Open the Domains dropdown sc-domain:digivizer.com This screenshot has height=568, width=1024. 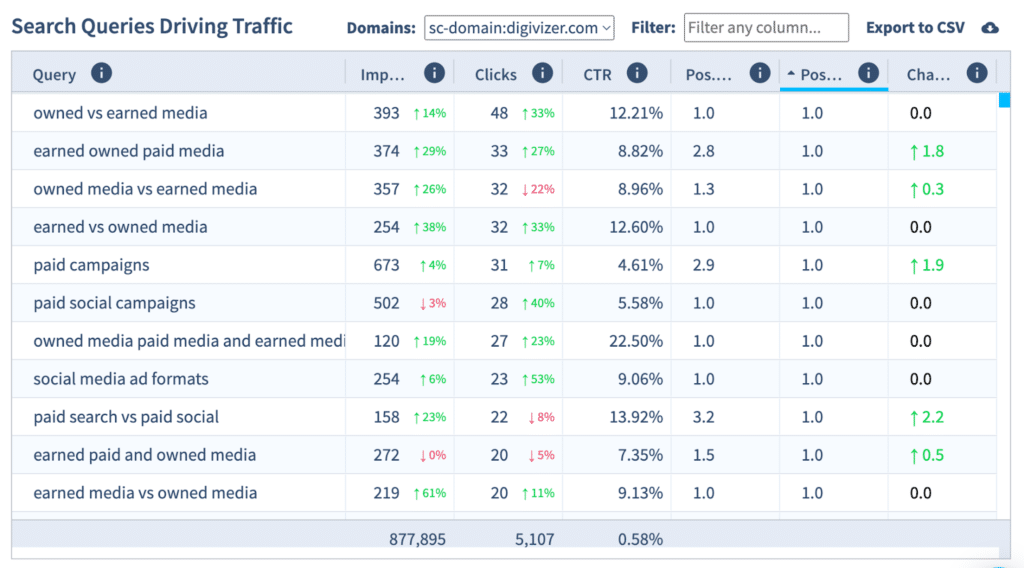[519, 28]
